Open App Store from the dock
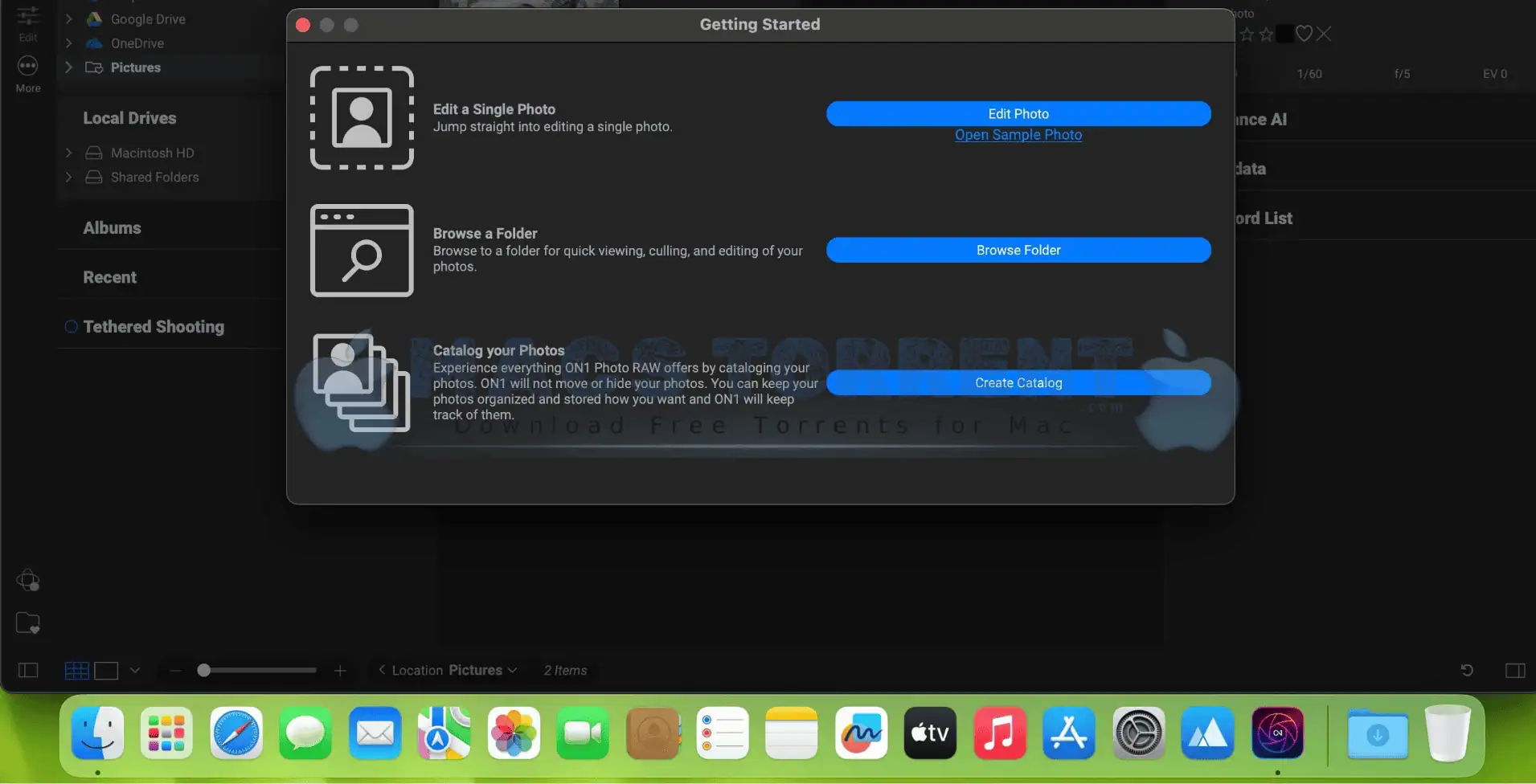 1069,733
